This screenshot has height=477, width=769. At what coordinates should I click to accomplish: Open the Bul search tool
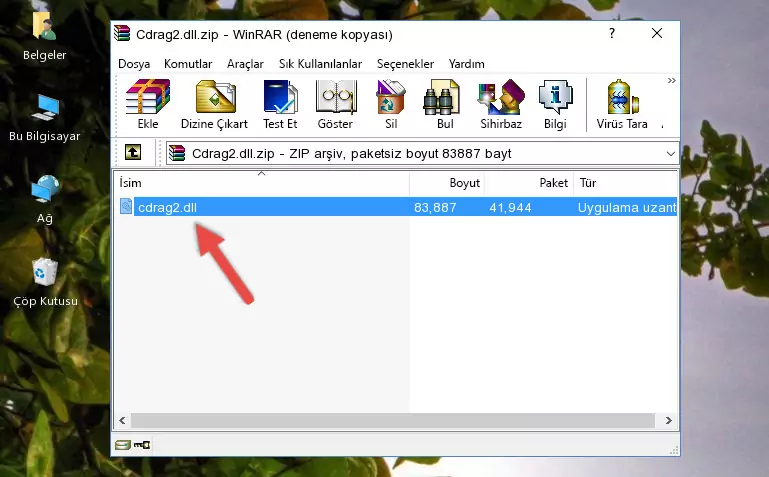pos(444,103)
